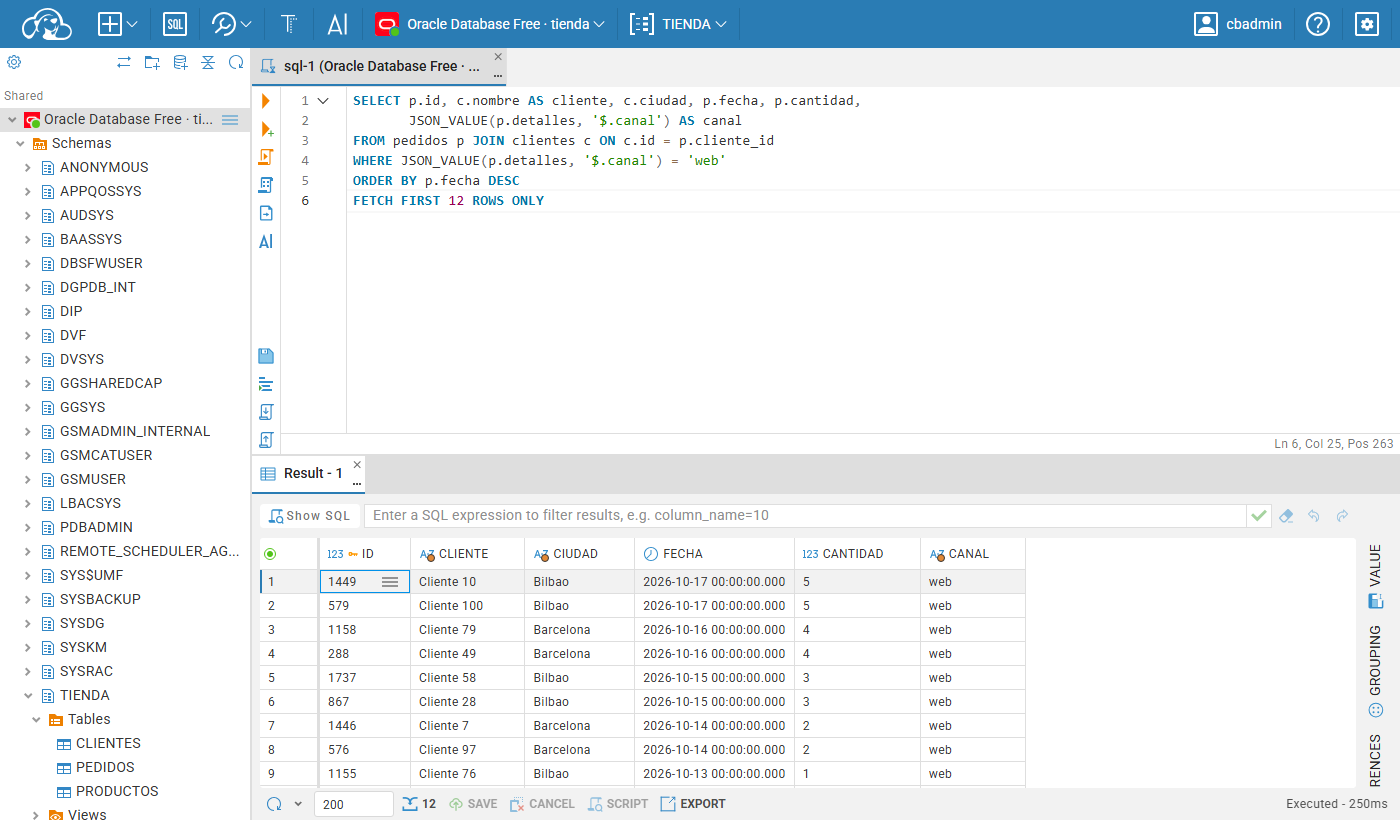Open the help menu icon
Viewport: 1400px width, 820px height.
coord(1318,24)
